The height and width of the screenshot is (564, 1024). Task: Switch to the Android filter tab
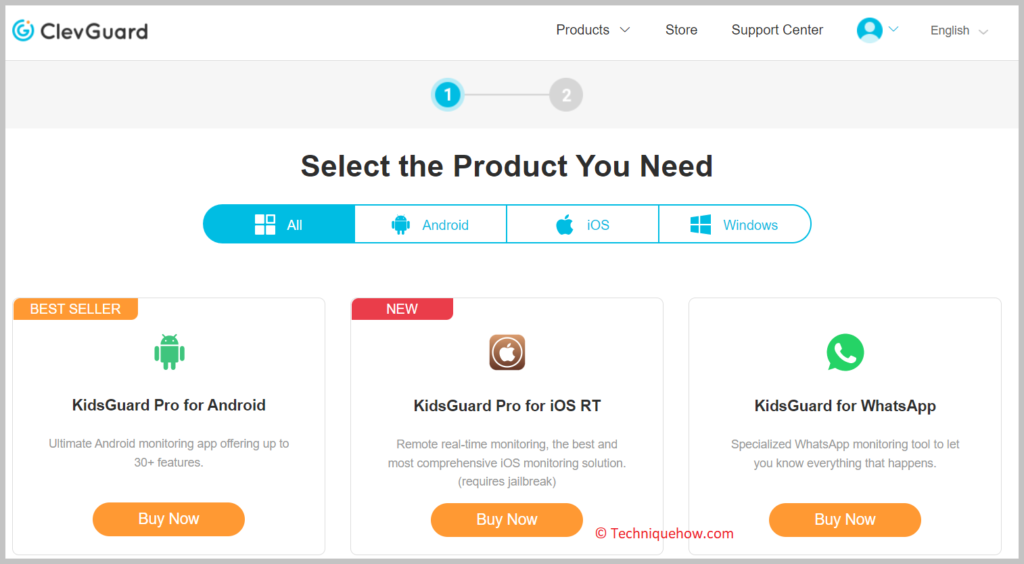(430, 225)
